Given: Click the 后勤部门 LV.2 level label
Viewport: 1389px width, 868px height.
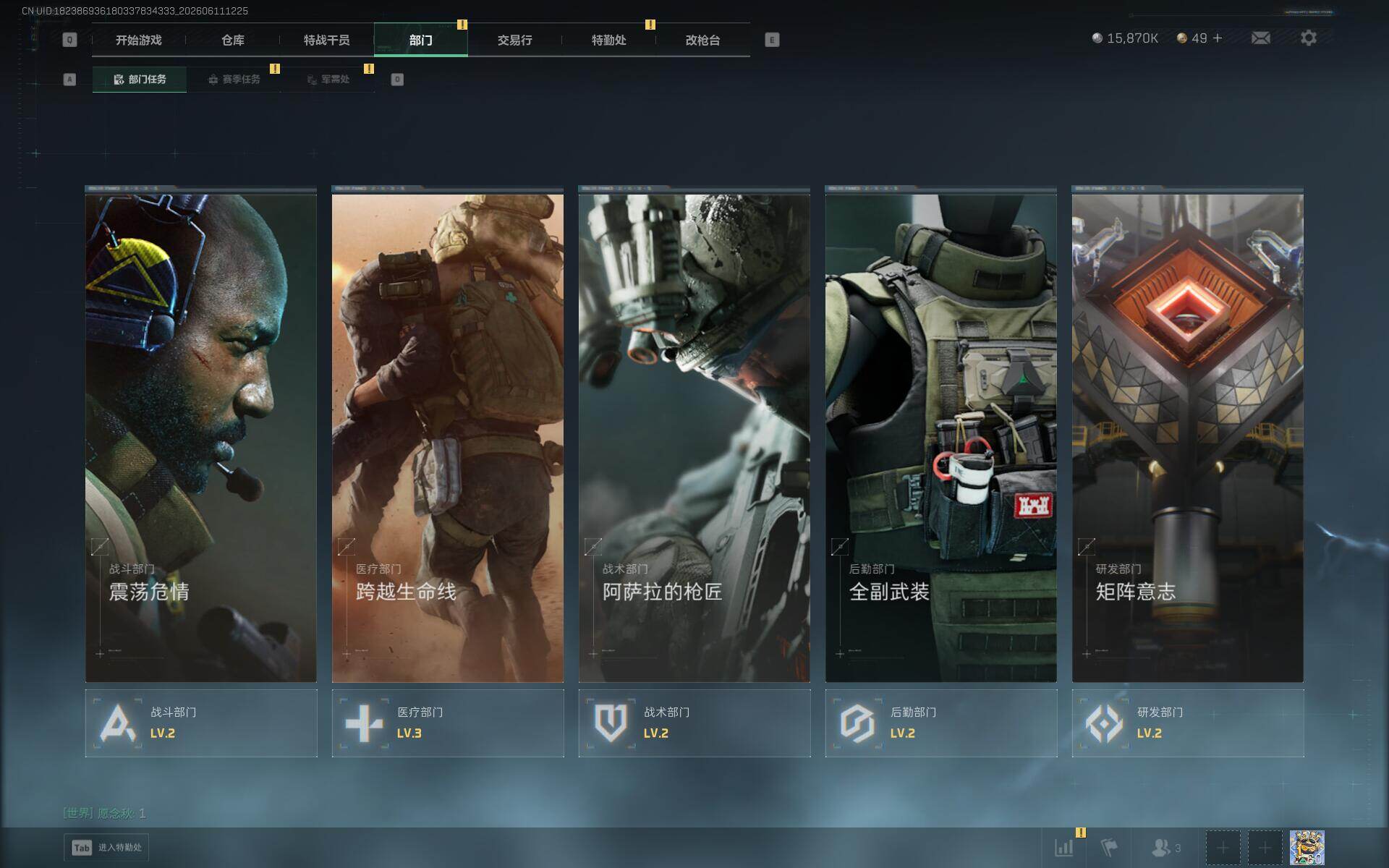Looking at the screenshot, I should coord(903,733).
